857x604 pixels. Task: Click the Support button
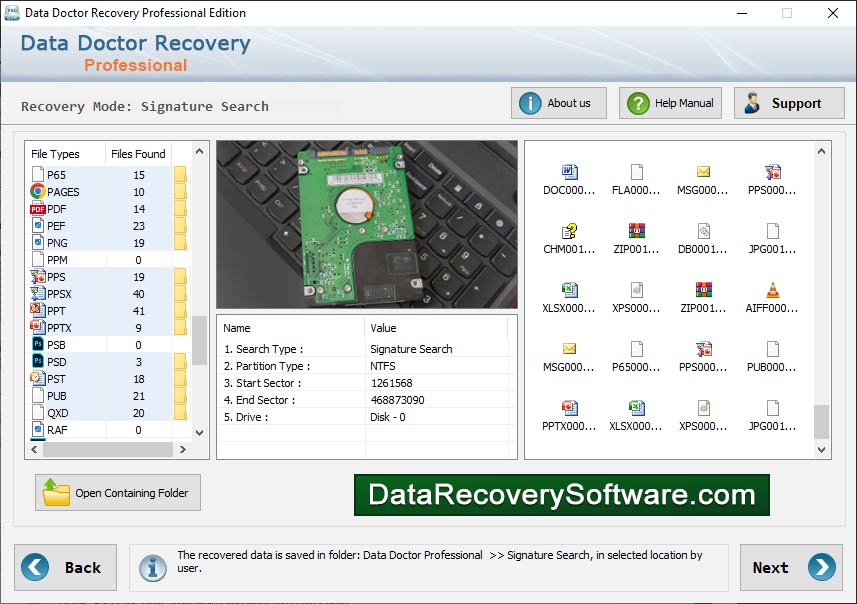point(789,102)
